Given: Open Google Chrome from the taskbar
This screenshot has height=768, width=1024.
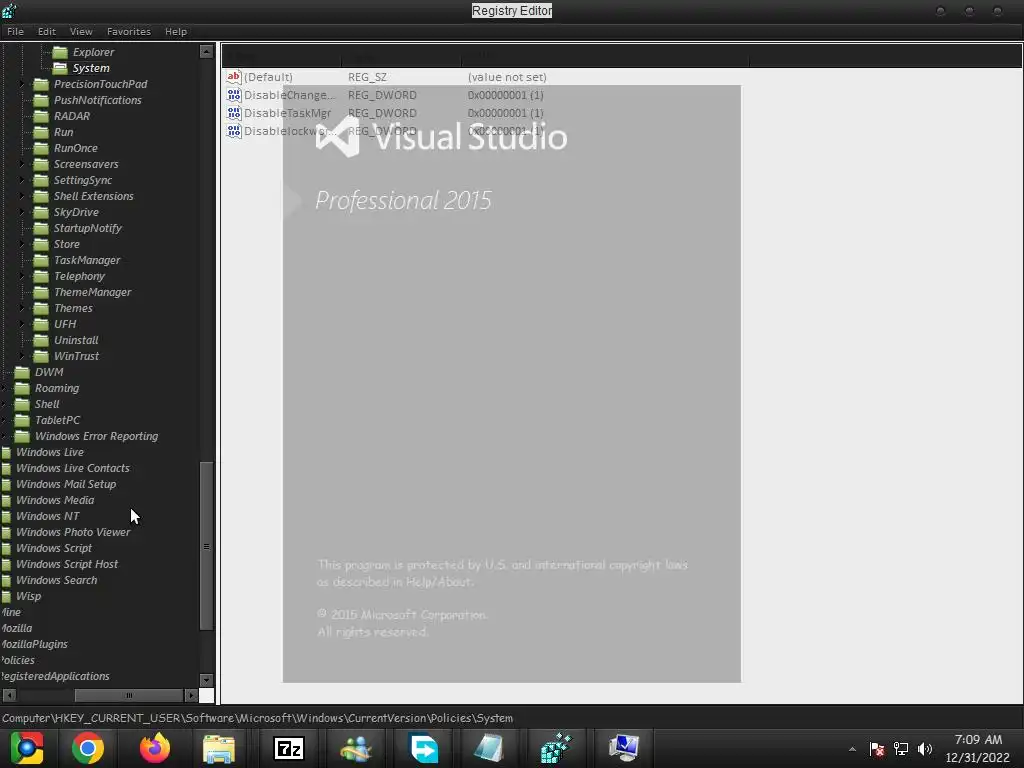Looking at the screenshot, I should [88, 748].
